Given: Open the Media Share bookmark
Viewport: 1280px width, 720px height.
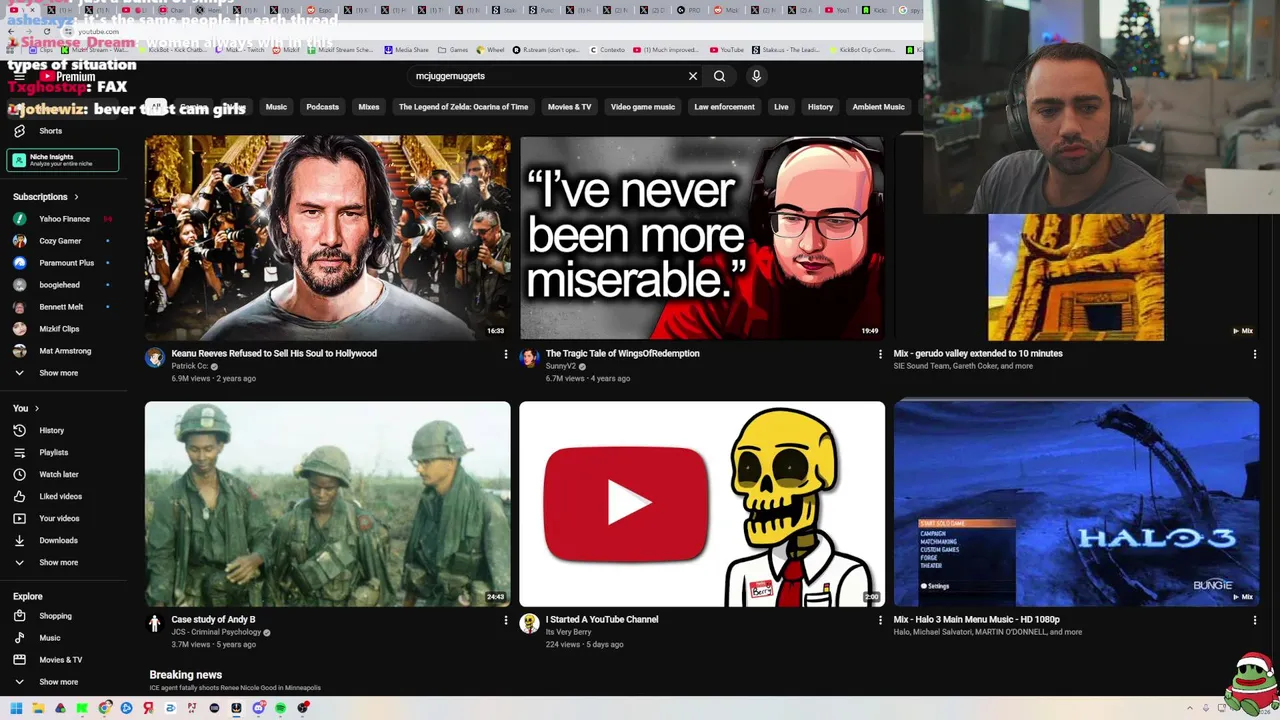Looking at the screenshot, I should pyautogui.click(x=406, y=49).
